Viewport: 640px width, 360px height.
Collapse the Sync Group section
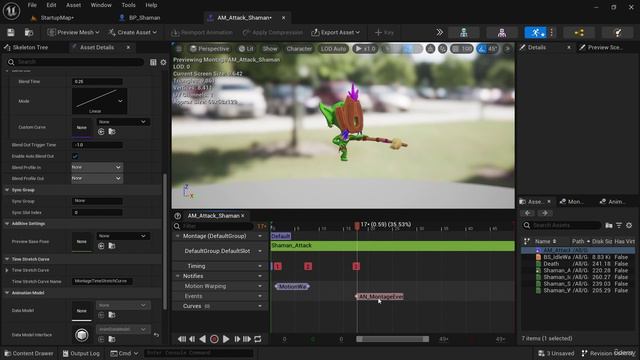tap(7, 190)
